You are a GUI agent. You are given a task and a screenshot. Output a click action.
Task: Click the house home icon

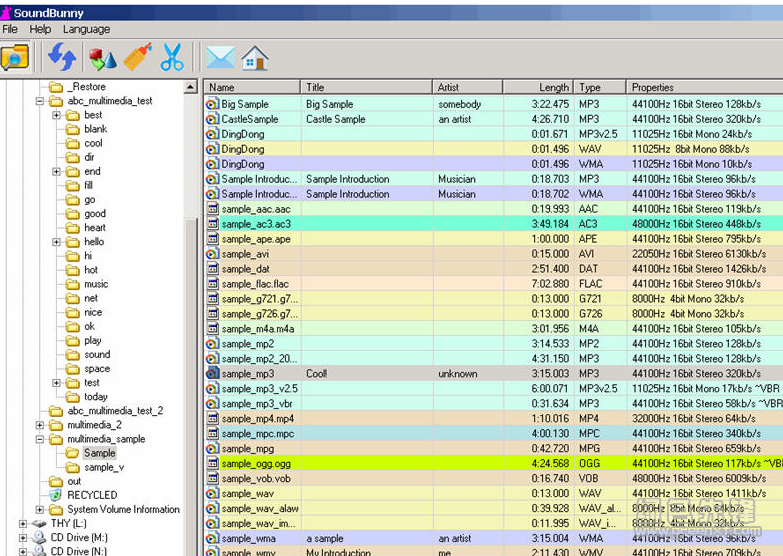[x=255, y=57]
